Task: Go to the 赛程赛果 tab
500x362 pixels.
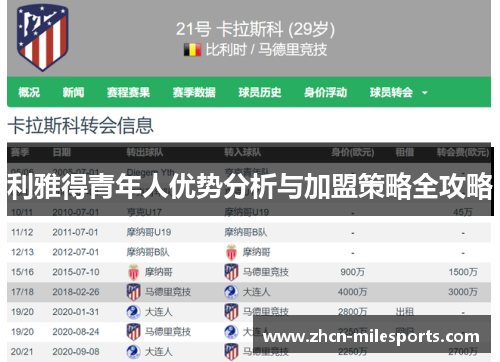Action: pos(128,92)
